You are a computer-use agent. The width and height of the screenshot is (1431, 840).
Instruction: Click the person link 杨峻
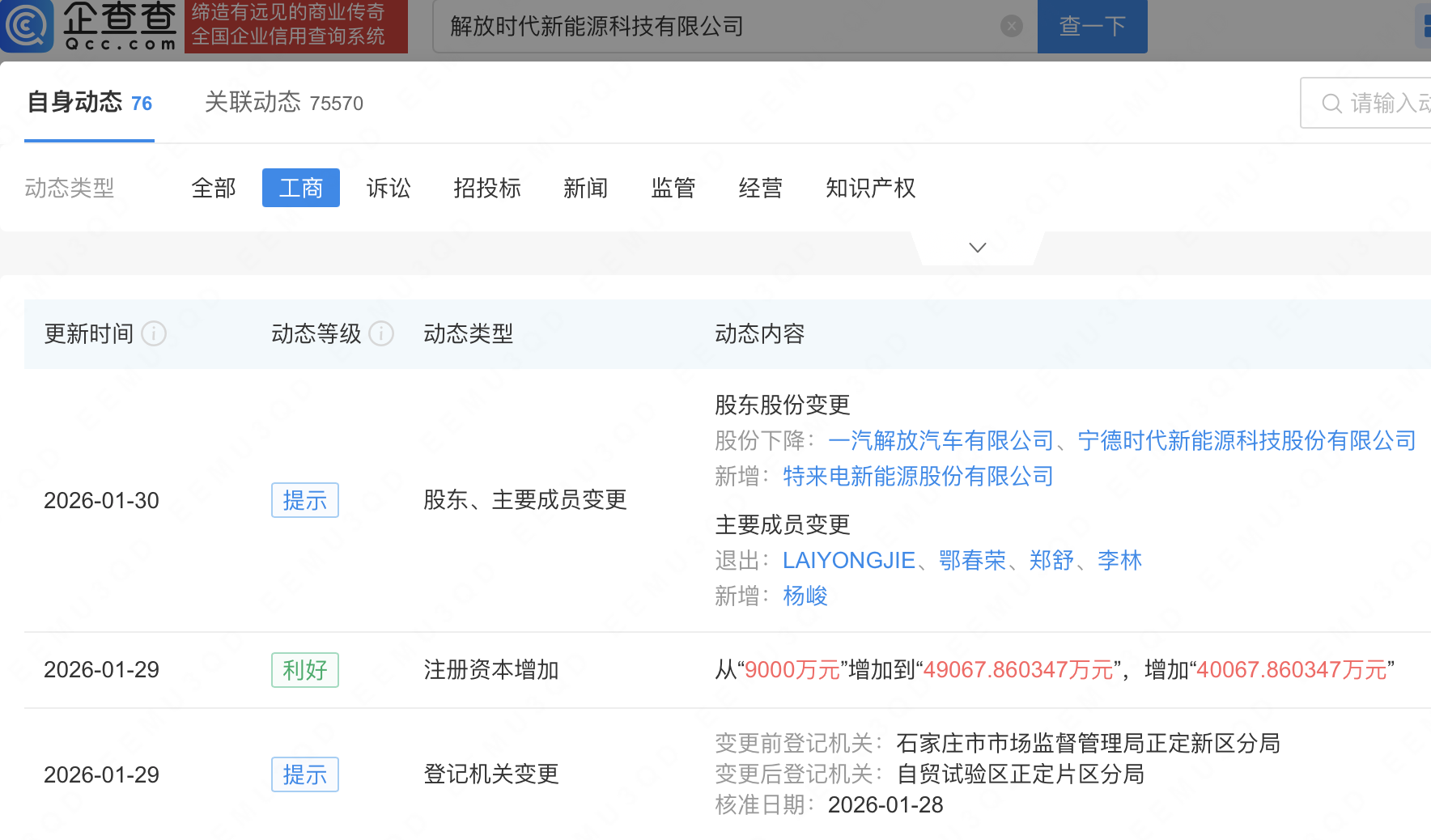tap(805, 596)
